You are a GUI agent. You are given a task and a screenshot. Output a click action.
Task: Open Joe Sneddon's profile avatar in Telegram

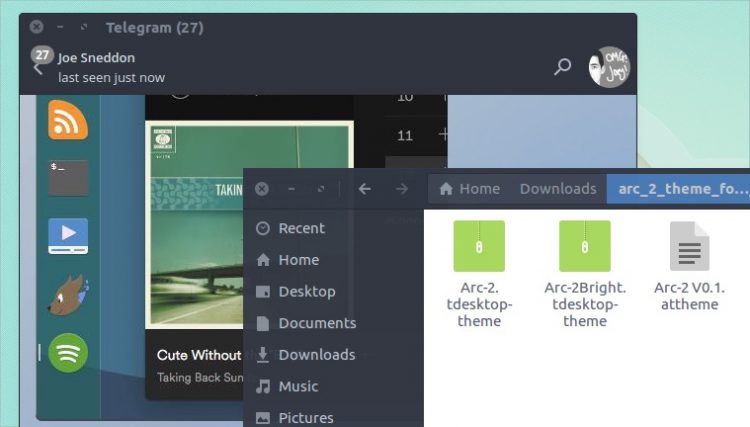tap(609, 67)
